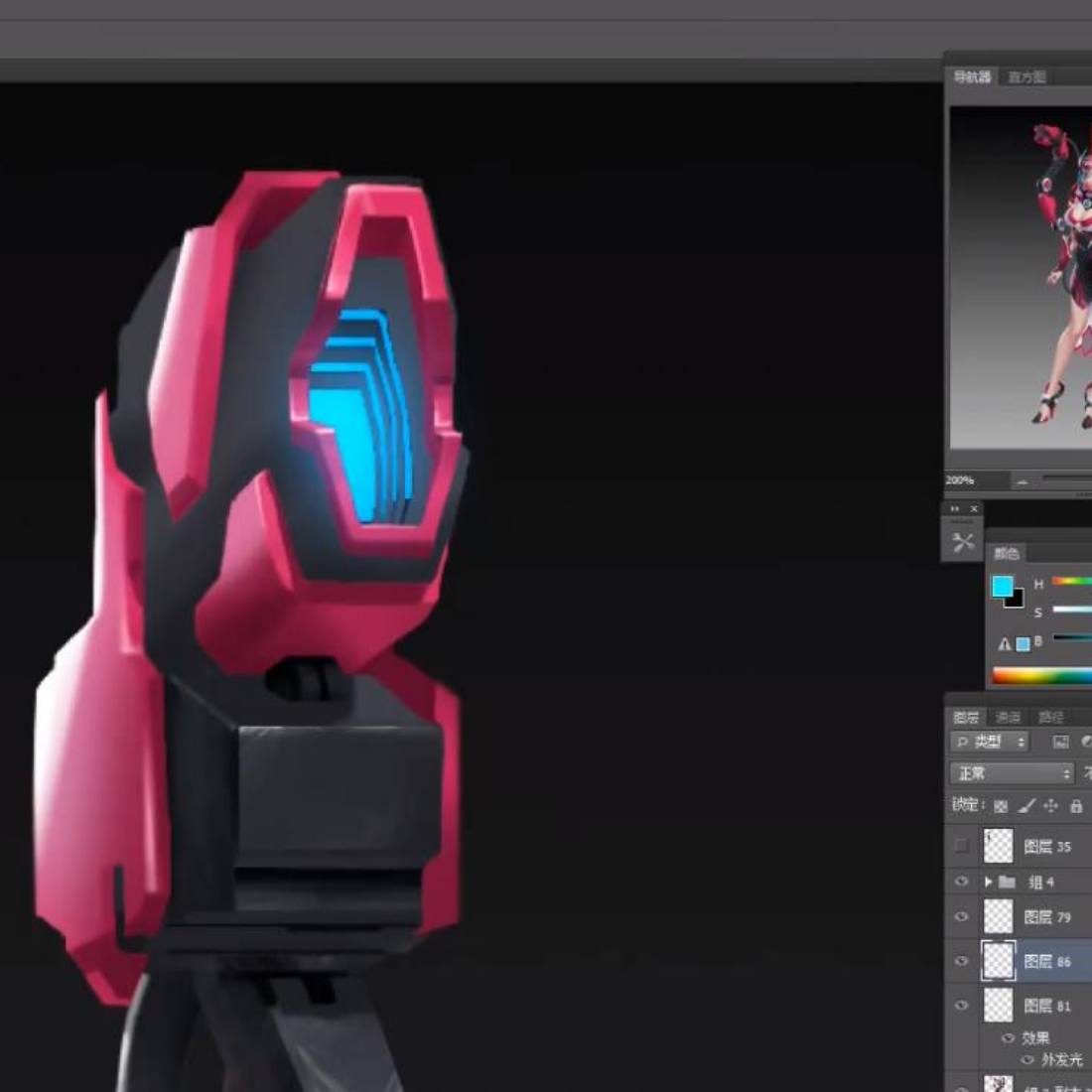Screen dimensions: 1092x1092
Task: Click the lock position move icon
Action: 1051,806
